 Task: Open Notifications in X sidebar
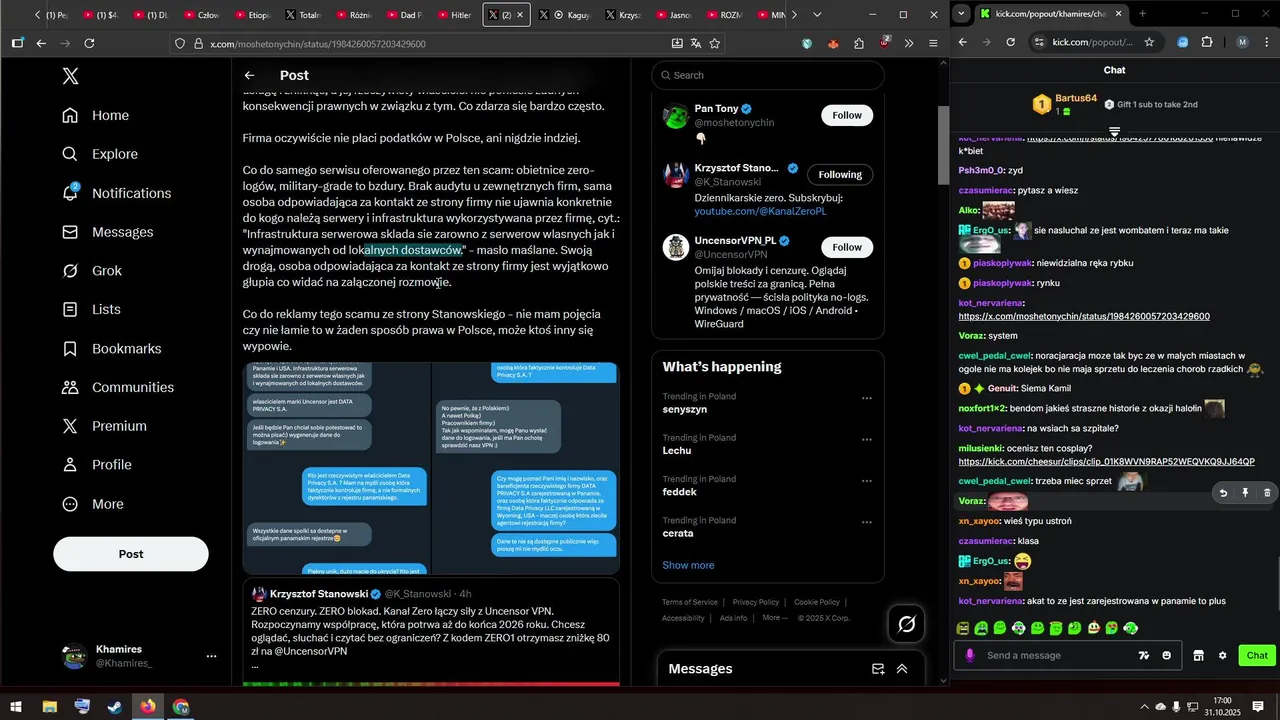(116, 193)
